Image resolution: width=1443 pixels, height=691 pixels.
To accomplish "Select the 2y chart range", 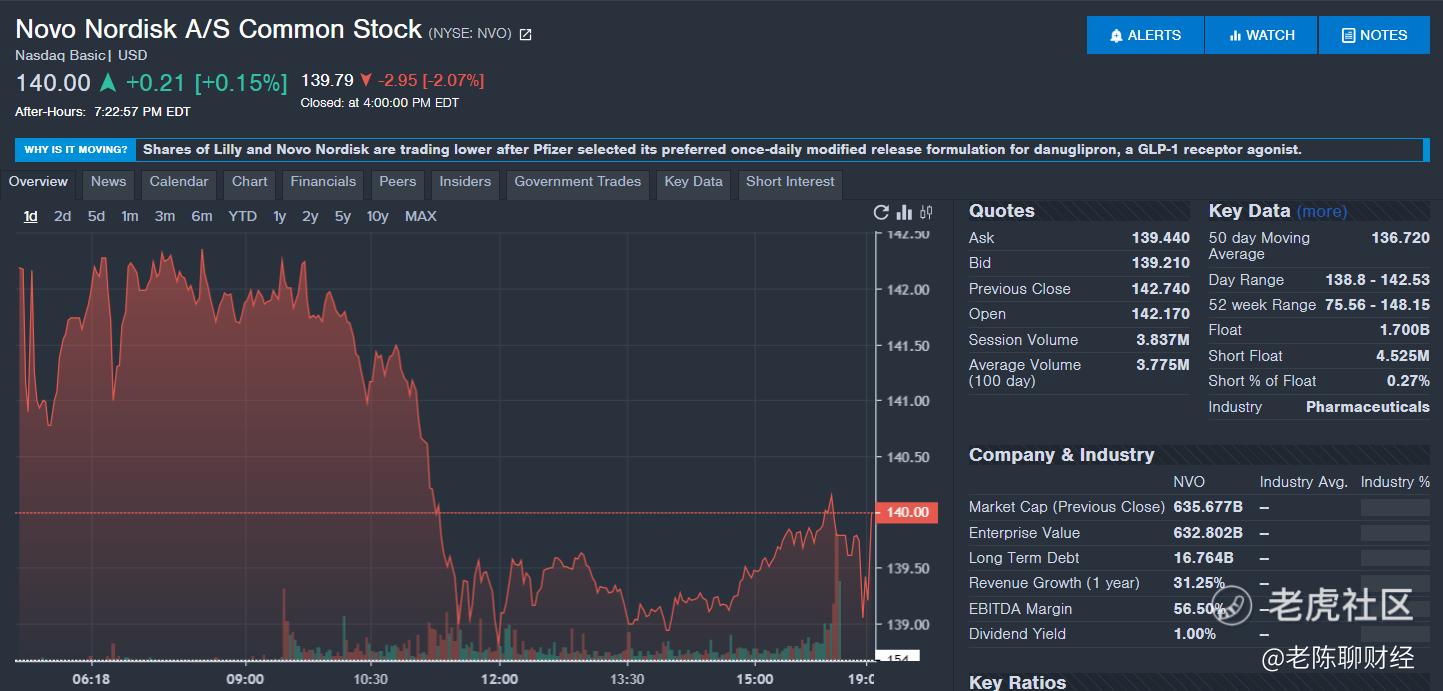I will pyautogui.click(x=310, y=216).
